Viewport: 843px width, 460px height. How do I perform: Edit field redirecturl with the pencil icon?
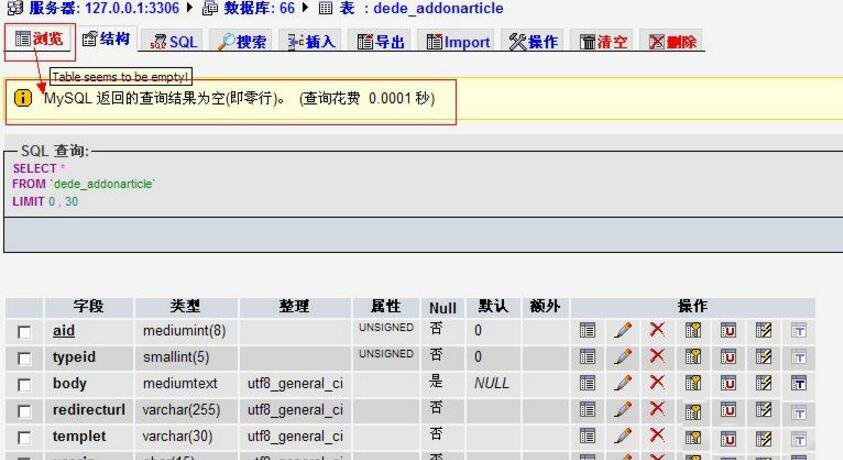[623, 409]
